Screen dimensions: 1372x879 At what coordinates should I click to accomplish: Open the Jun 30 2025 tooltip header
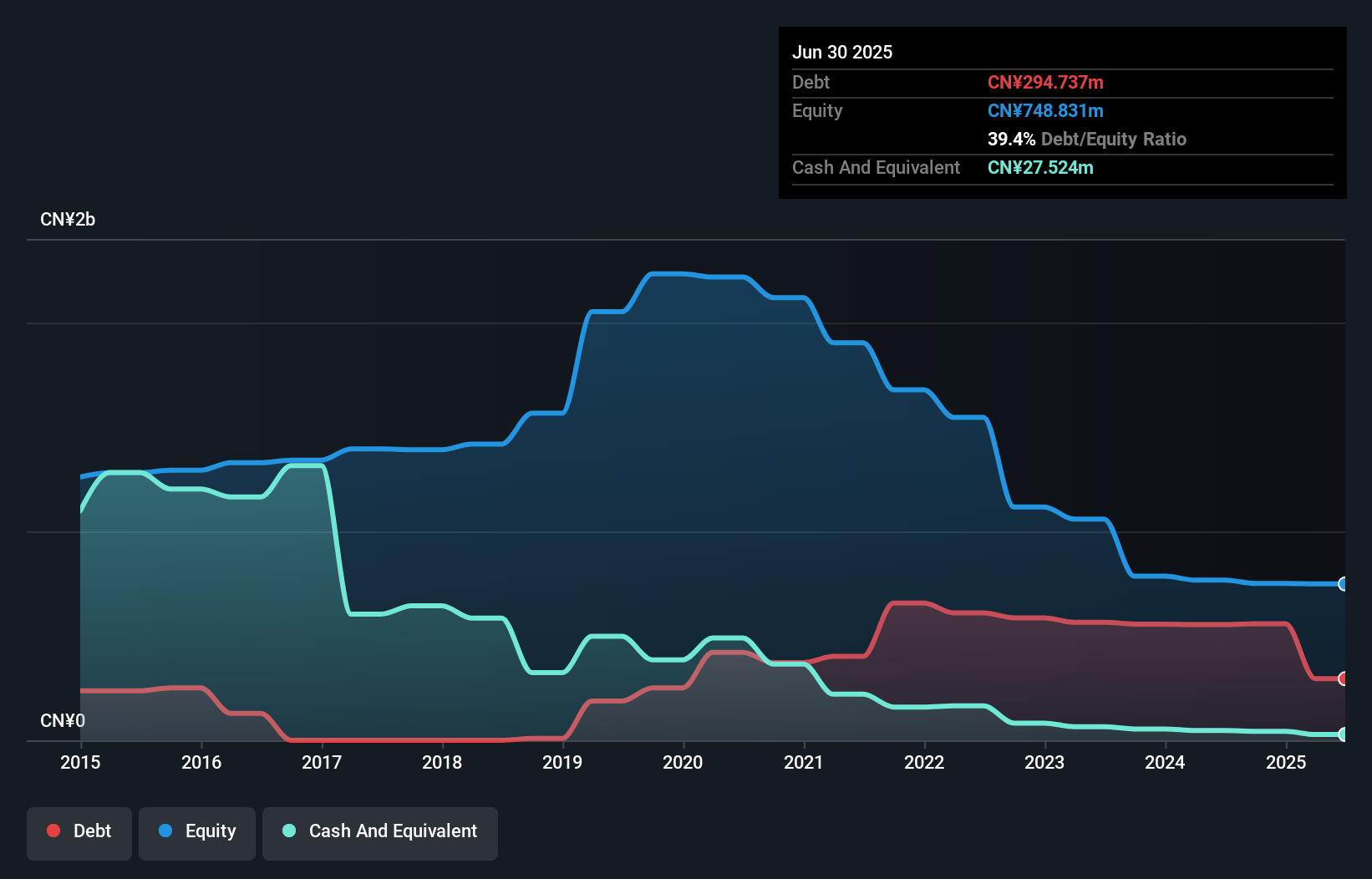coord(842,52)
